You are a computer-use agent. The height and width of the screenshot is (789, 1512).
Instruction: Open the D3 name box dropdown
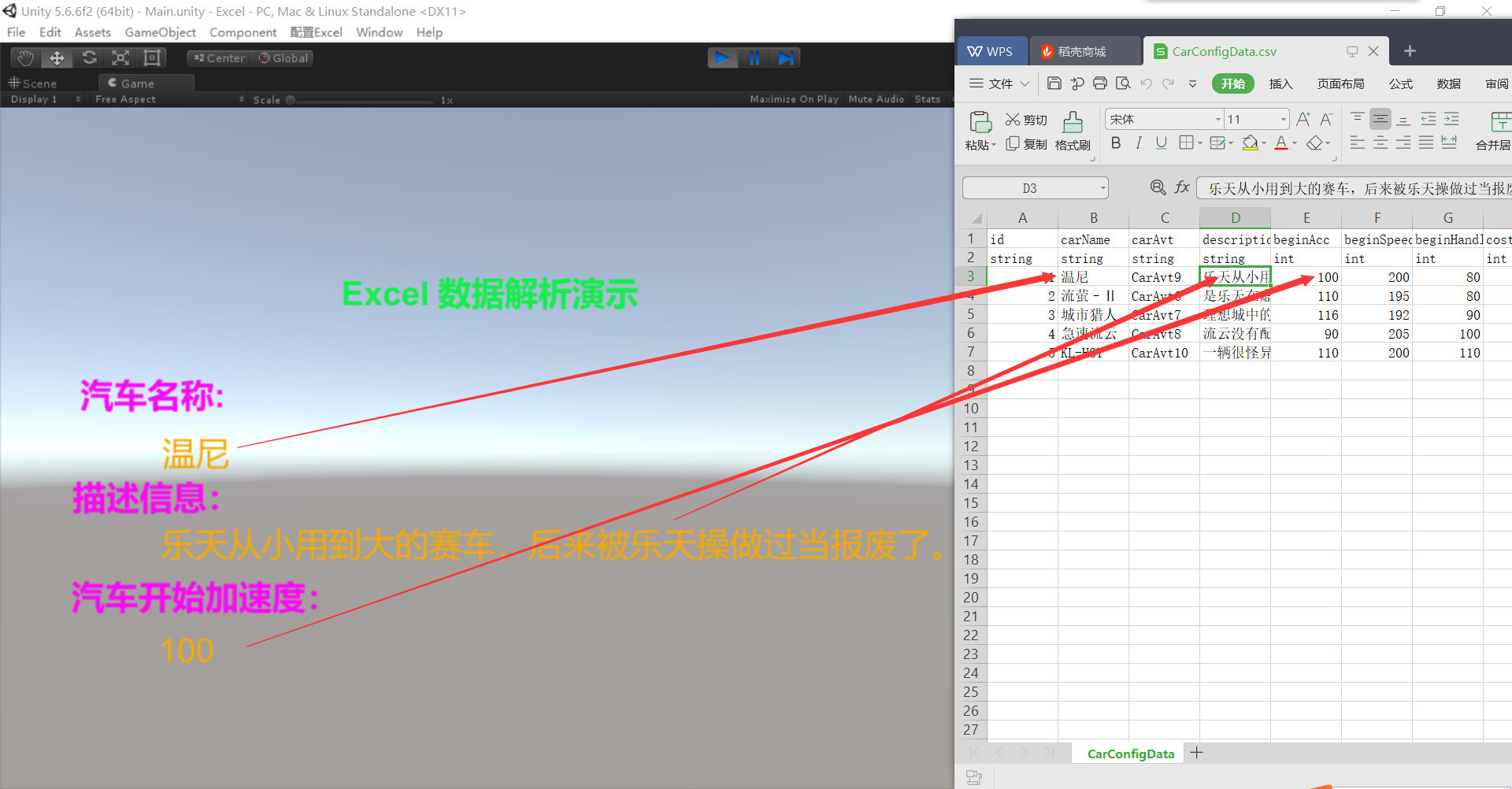click(x=1102, y=188)
